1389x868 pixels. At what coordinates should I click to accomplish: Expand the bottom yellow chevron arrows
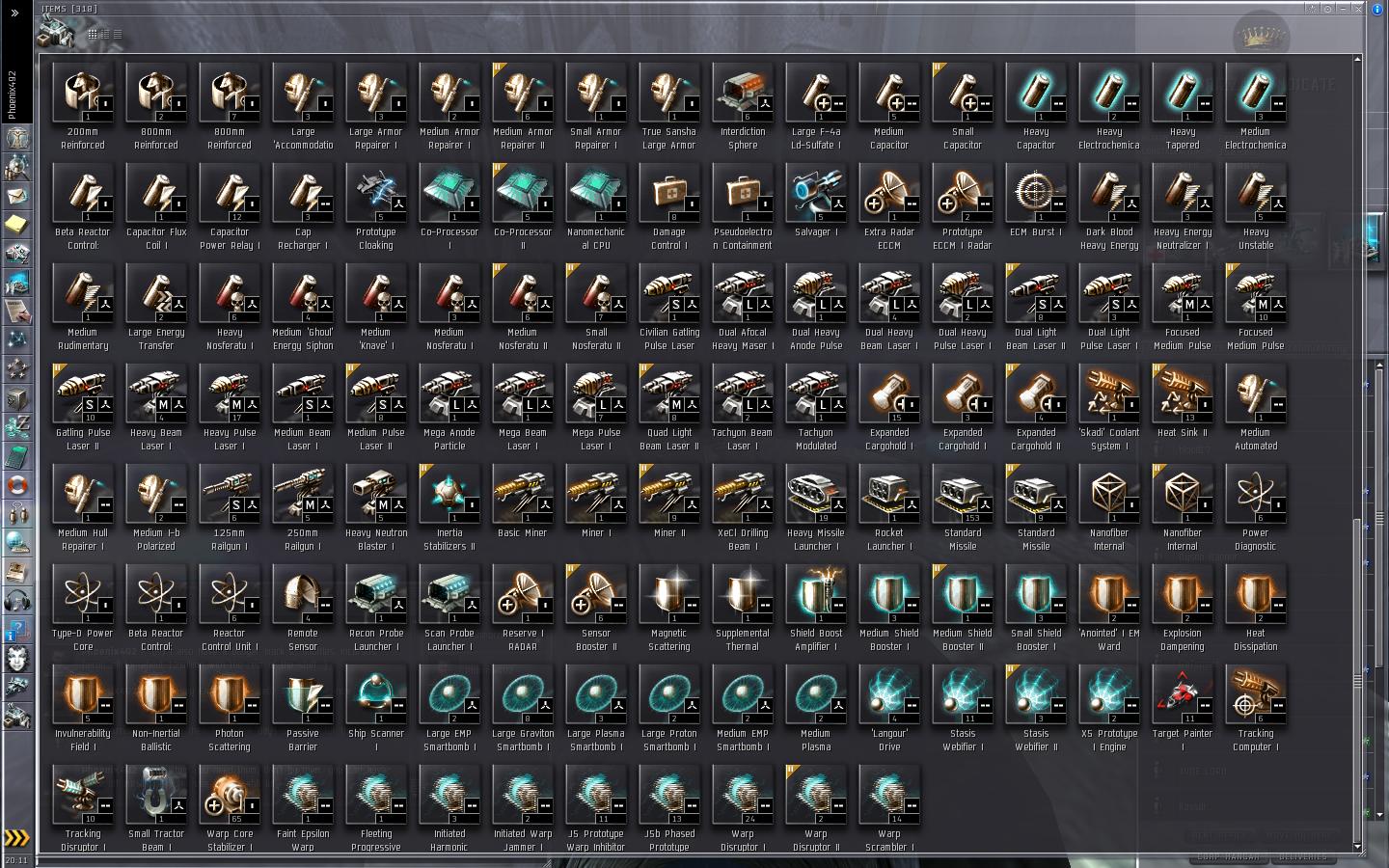click(17, 837)
